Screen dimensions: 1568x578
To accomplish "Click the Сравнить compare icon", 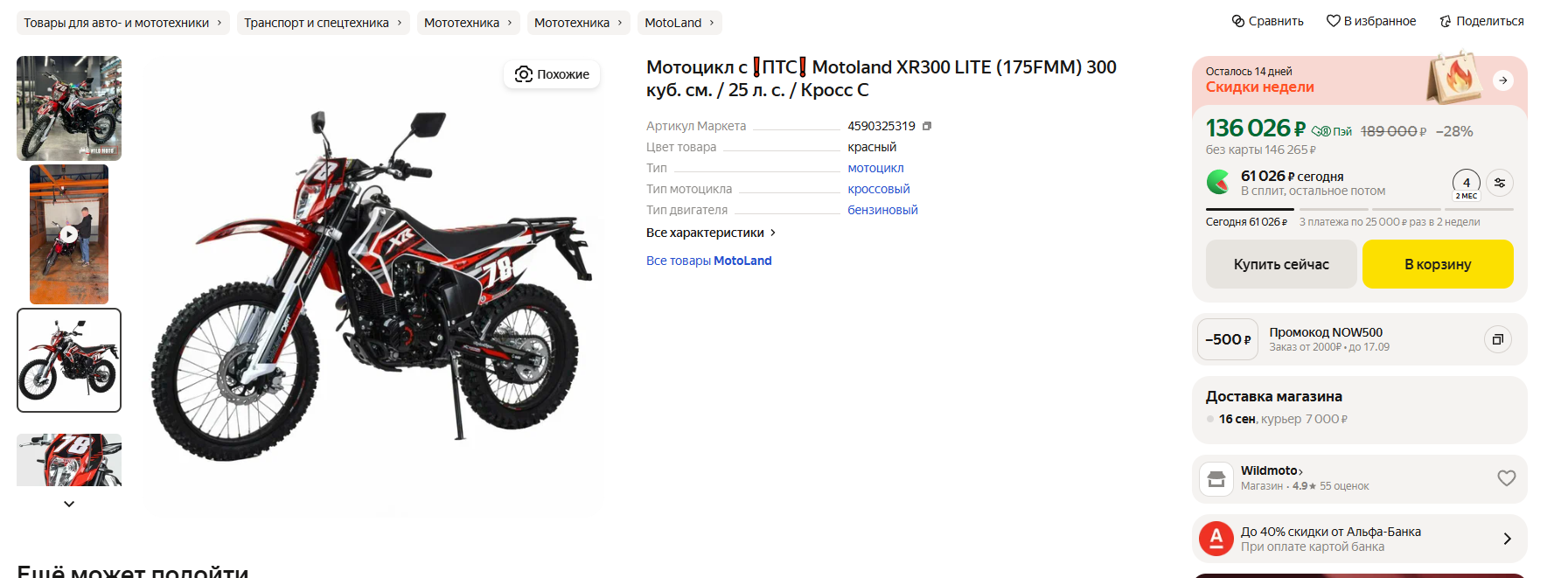I will [x=1238, y=21].
